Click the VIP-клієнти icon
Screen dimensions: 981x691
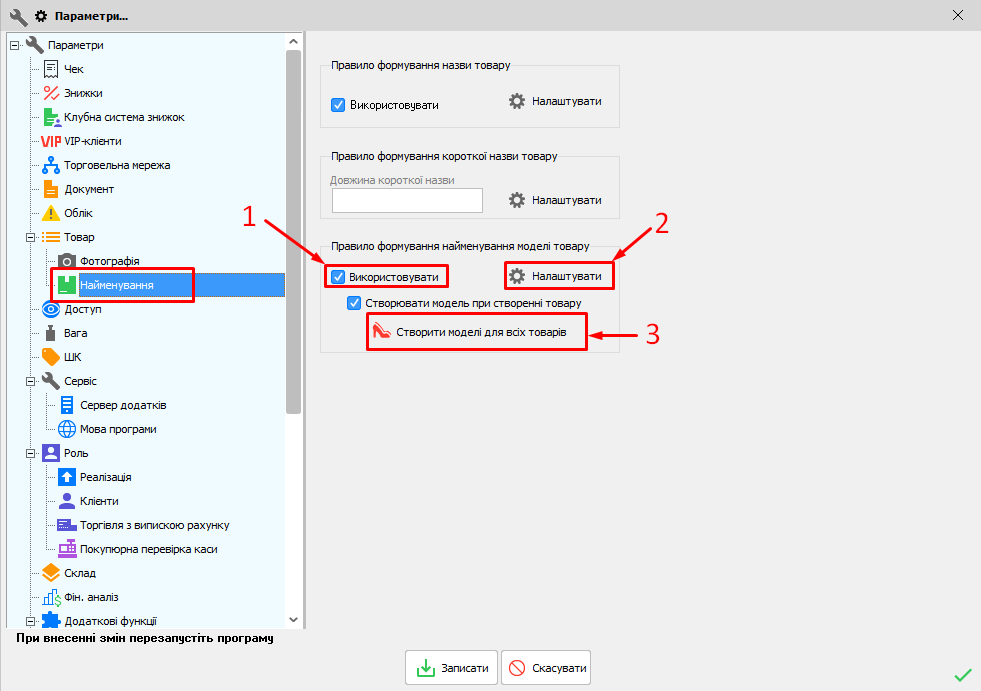click(x=51, y=141)
